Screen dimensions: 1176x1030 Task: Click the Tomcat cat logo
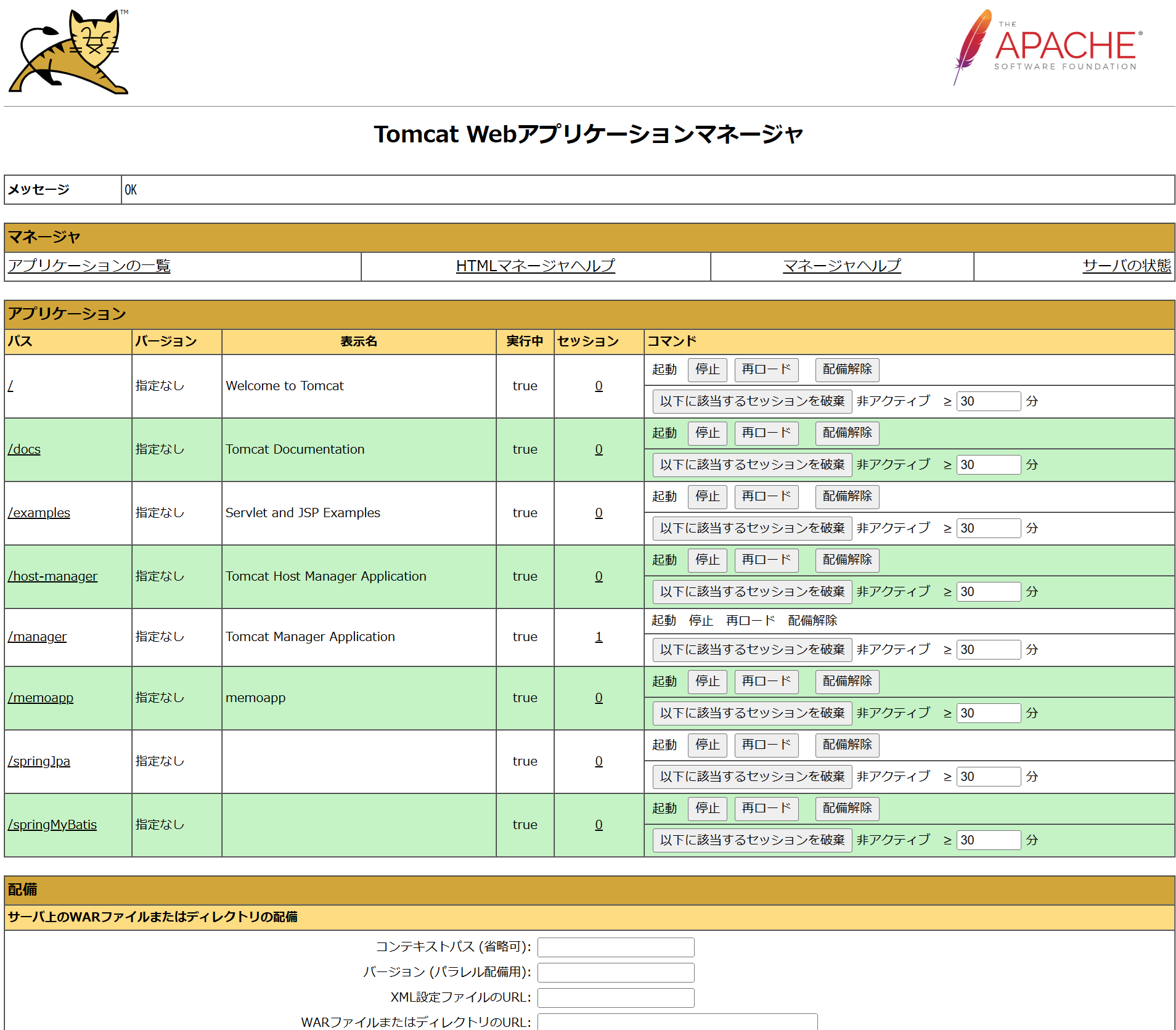pos(68,51)
